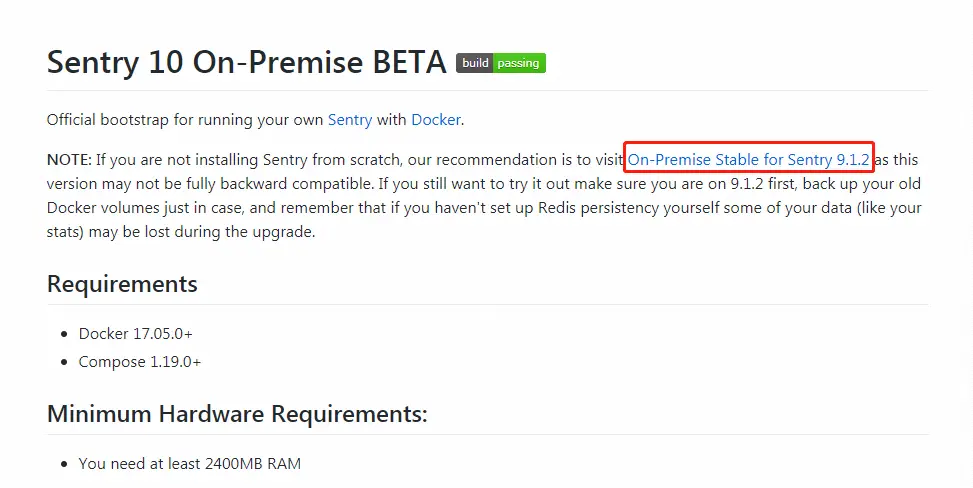Viewport: 973px width, 488px height.
Task: Click the 'Compose 1.19.0+' list item
Action: tap(140, 361)
